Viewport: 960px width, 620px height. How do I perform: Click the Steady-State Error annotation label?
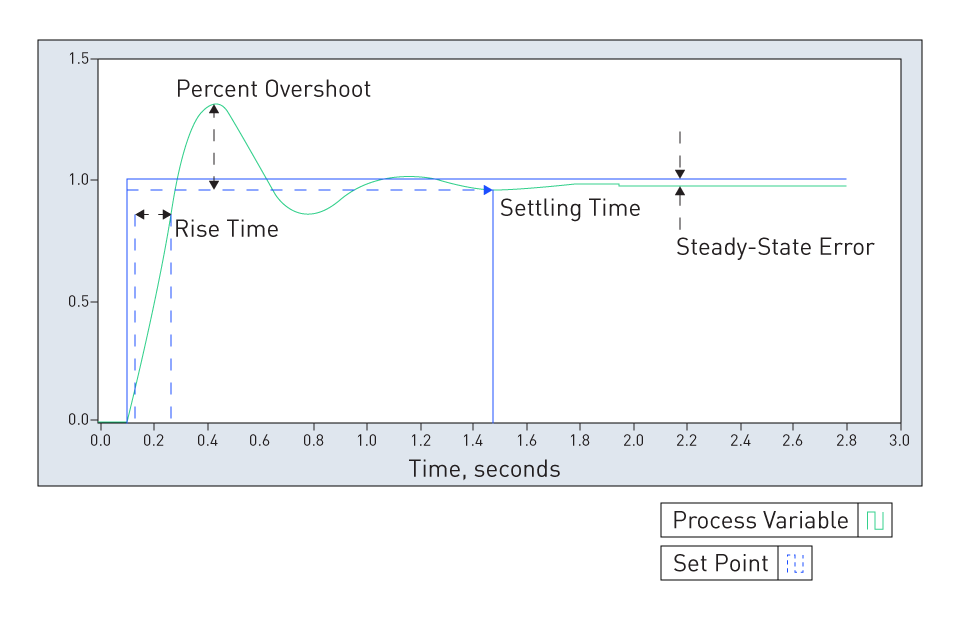pos(774,247)
